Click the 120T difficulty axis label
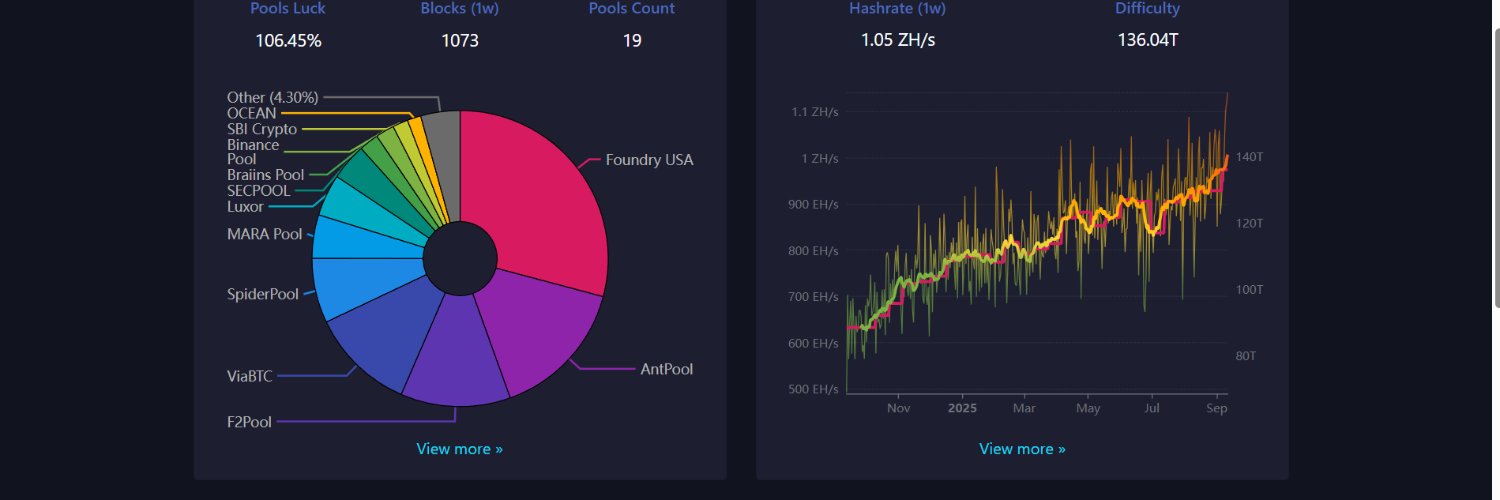The width and height of the screenshot is (1500, 500). (1250, 224)
